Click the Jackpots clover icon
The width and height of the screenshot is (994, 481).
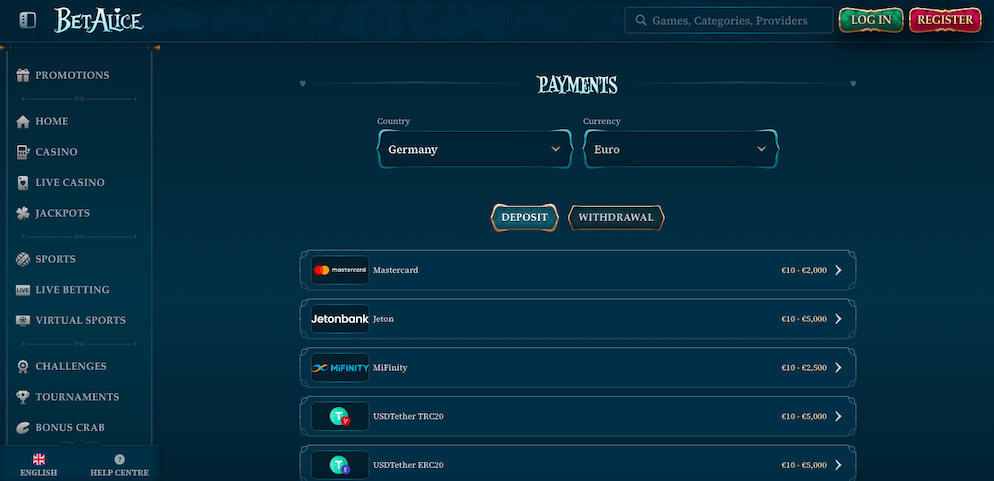click(23, 214)
